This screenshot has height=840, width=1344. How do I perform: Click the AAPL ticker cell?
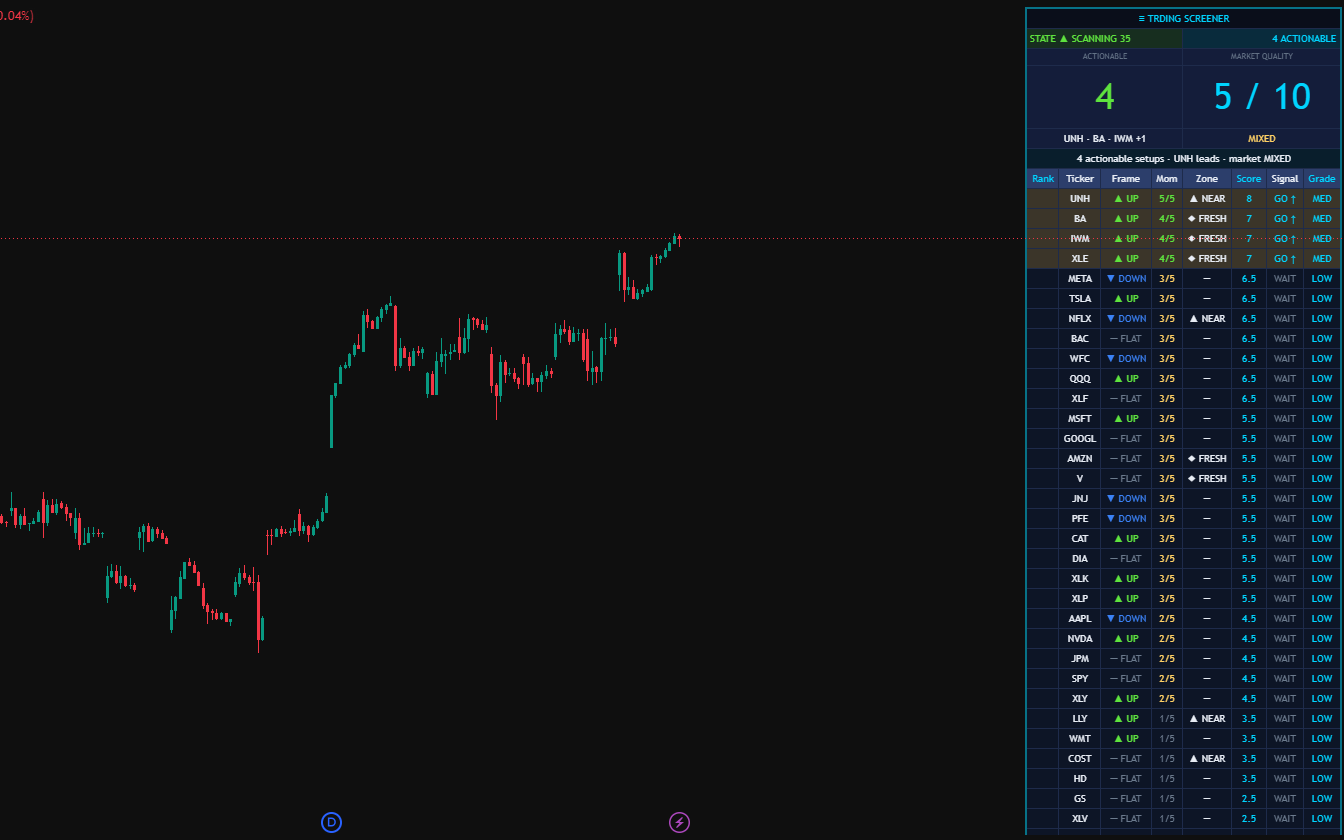(1080, 619)
